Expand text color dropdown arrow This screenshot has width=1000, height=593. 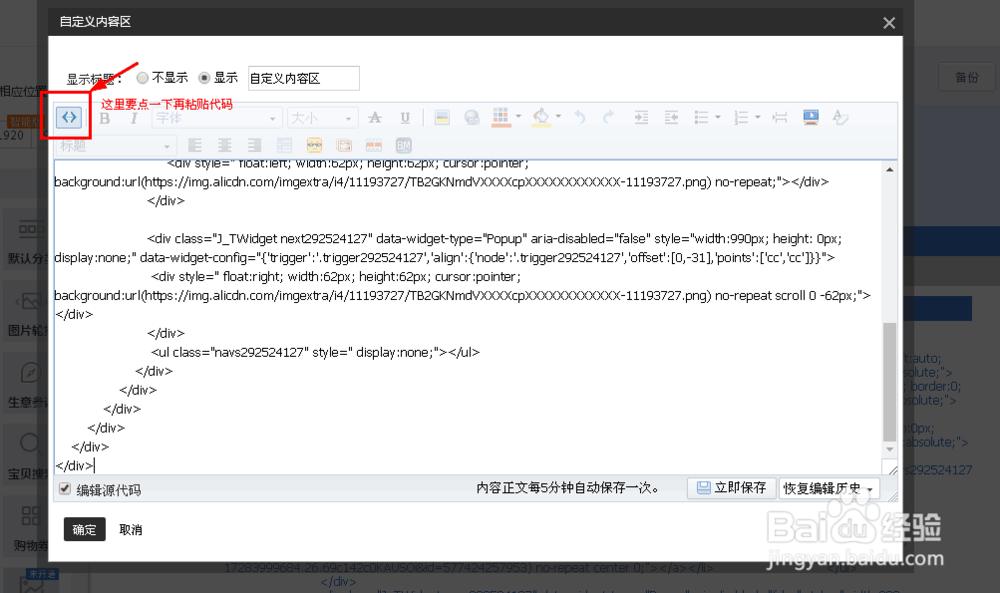click(518, 117)
